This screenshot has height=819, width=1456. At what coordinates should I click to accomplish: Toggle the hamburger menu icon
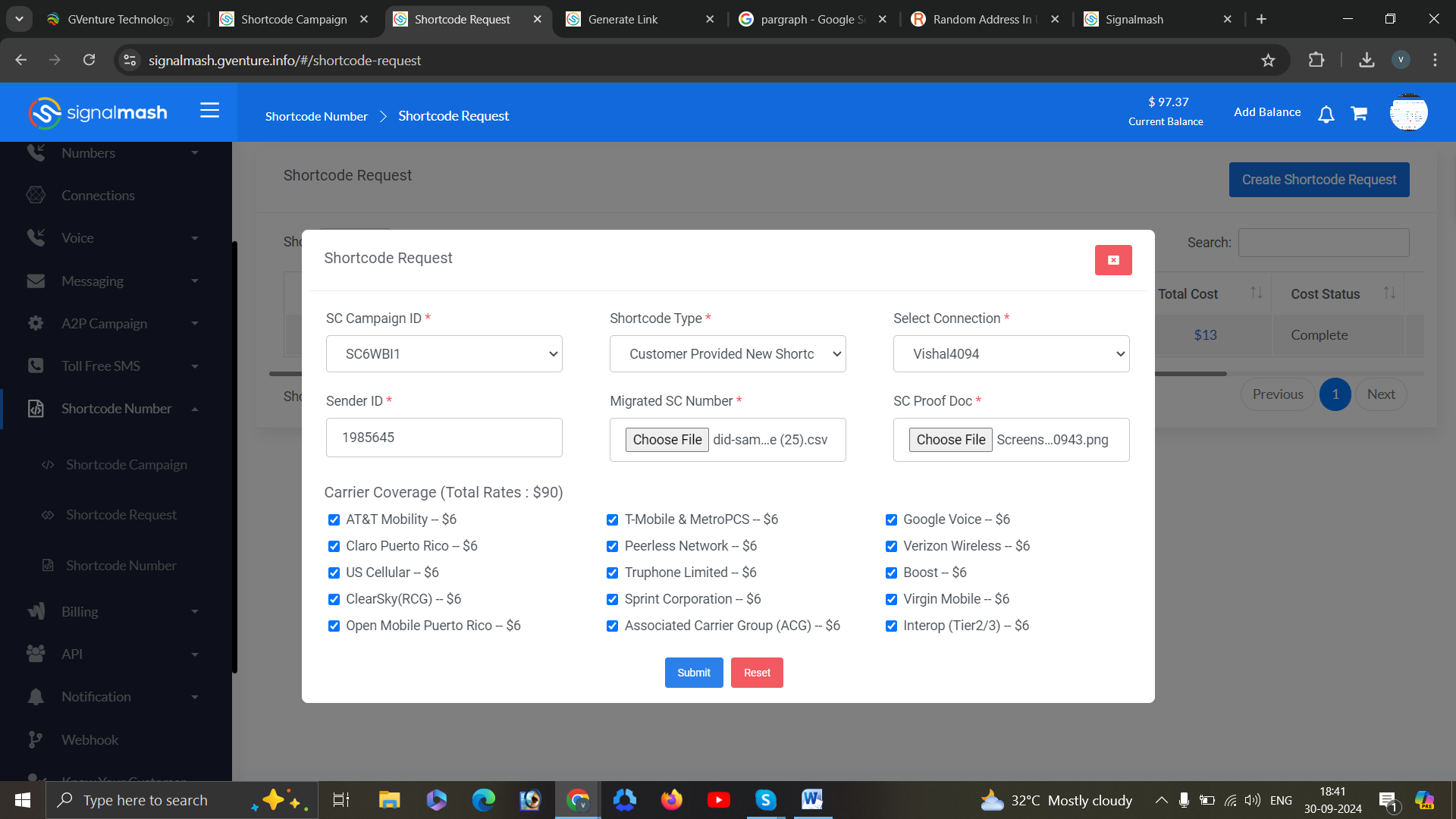pos(209,111)
